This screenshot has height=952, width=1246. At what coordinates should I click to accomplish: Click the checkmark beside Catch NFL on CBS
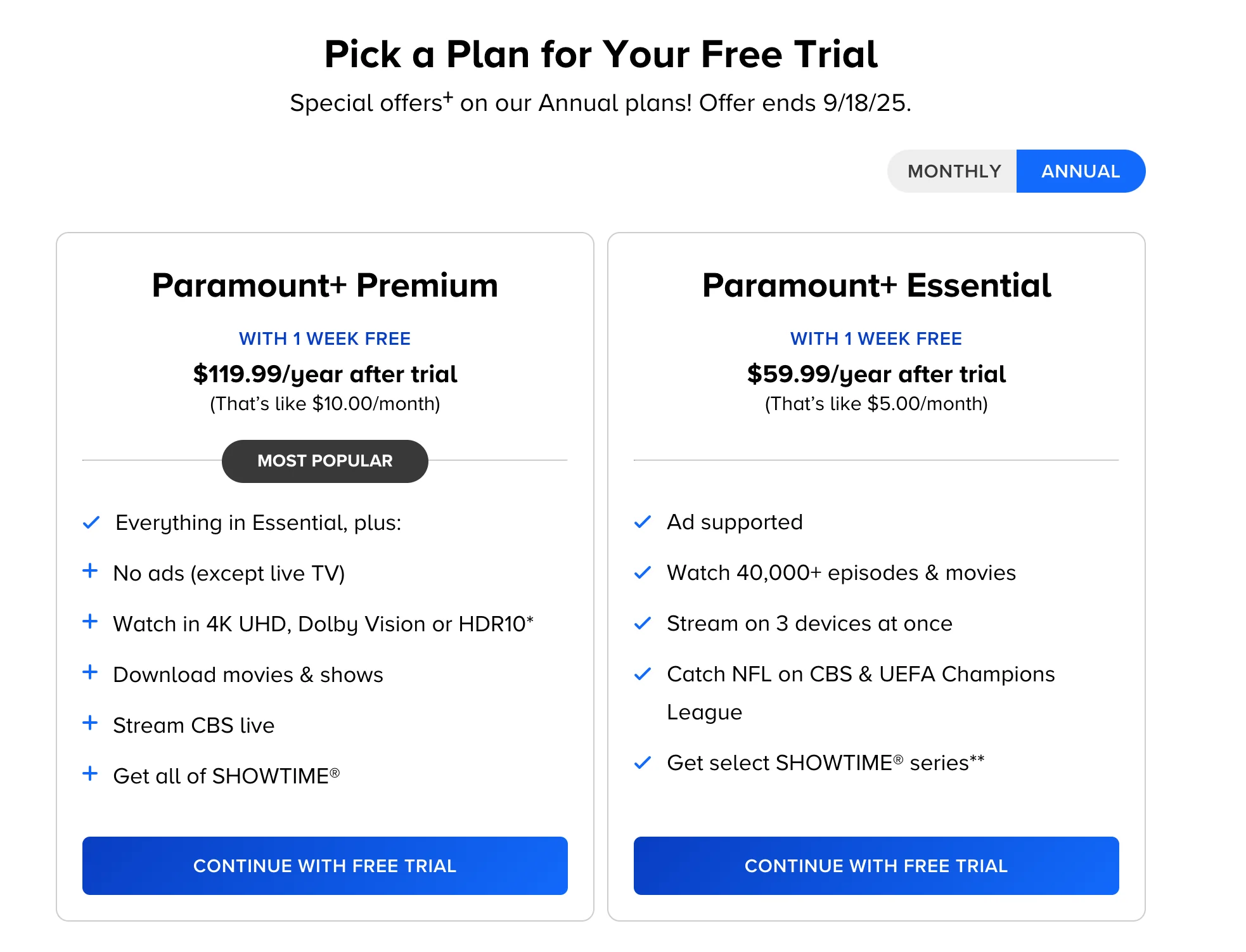click(643, 674)
